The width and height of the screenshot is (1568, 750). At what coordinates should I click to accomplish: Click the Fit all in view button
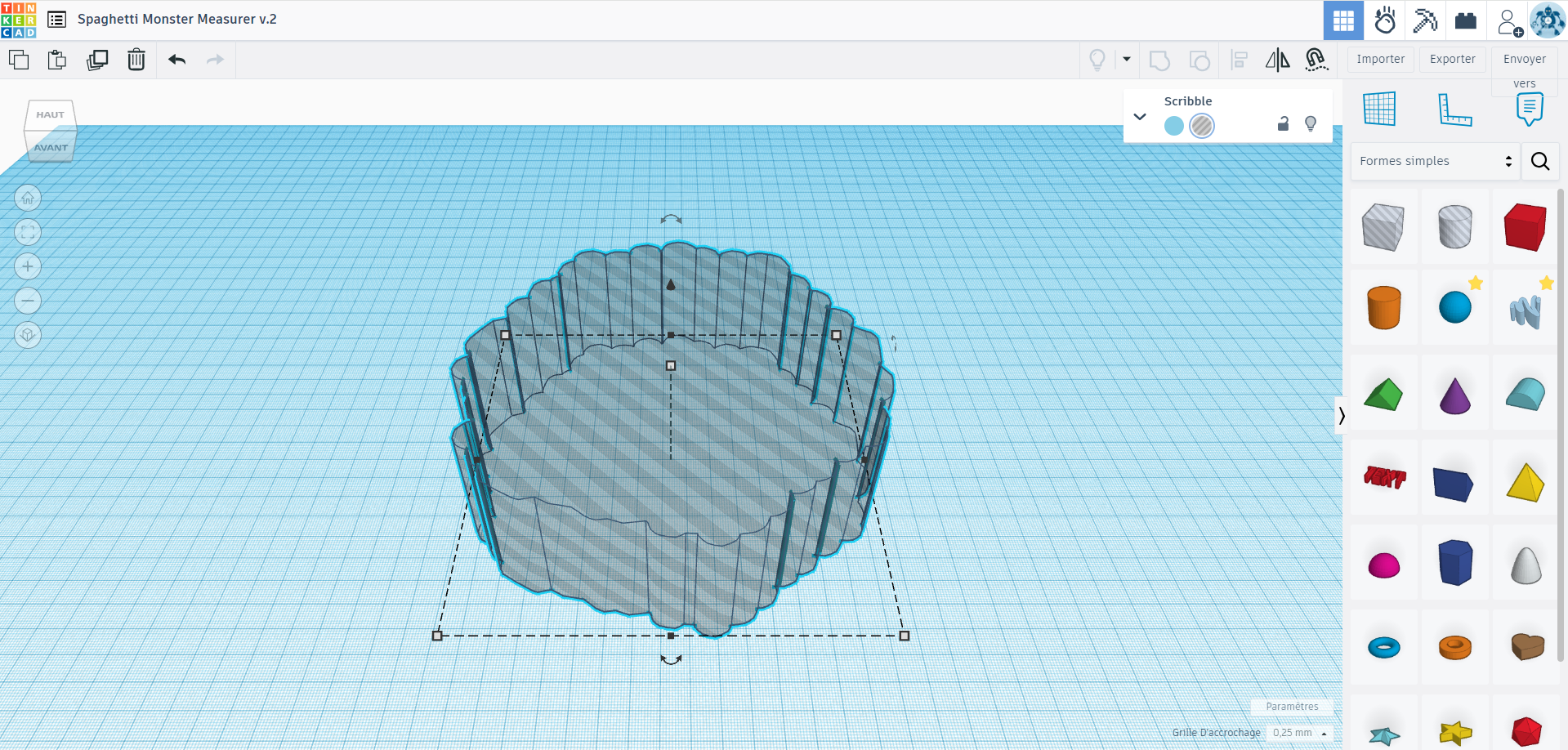click(28, 232)
